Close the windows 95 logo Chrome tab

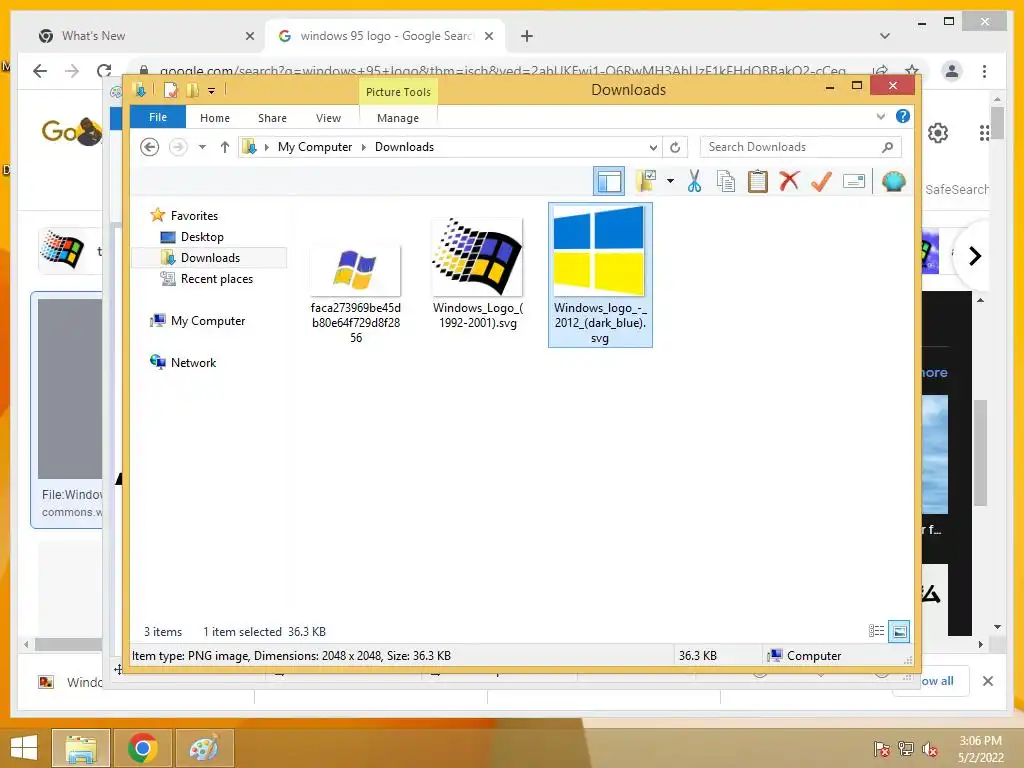point(488,36)
